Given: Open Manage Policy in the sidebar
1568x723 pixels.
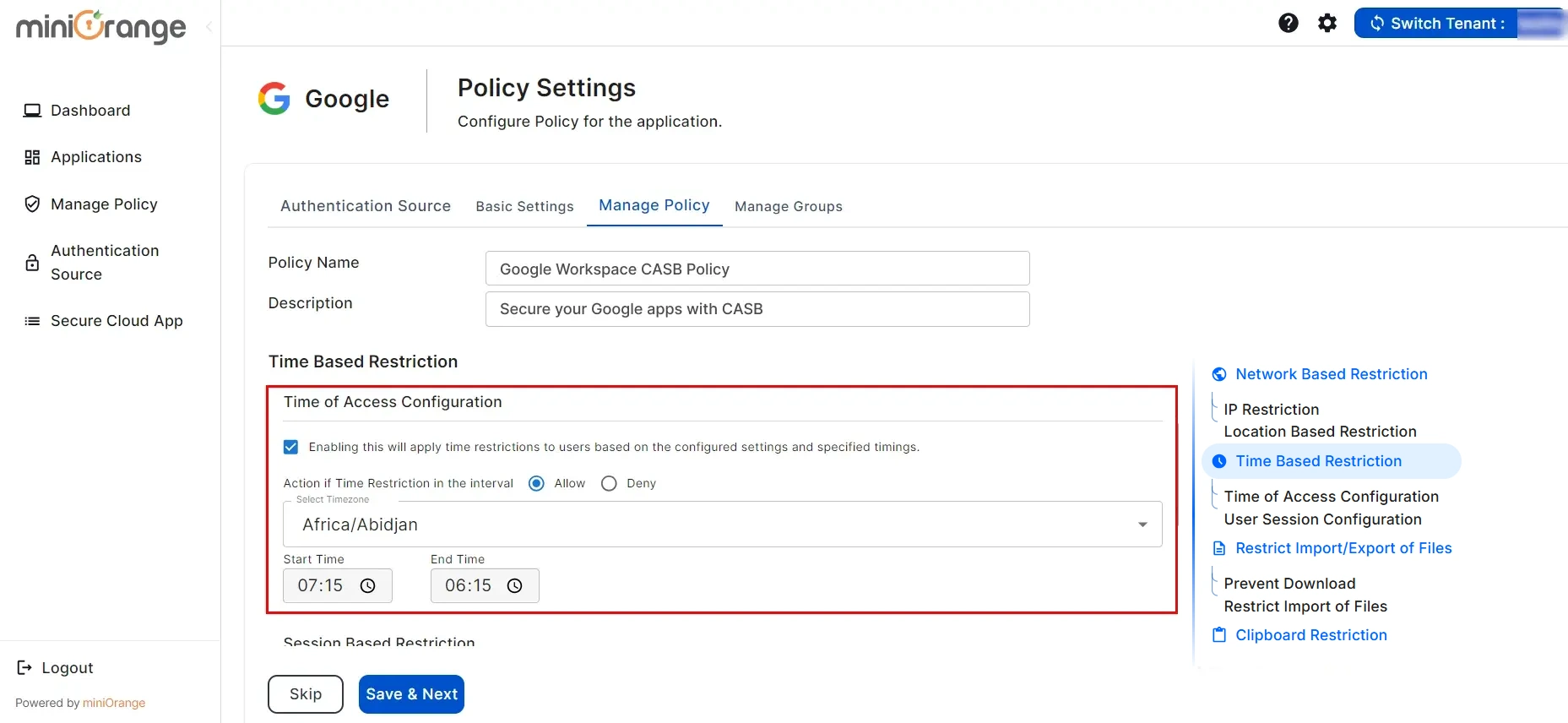Looking at the screenshot, I should [x=104, y=204].
